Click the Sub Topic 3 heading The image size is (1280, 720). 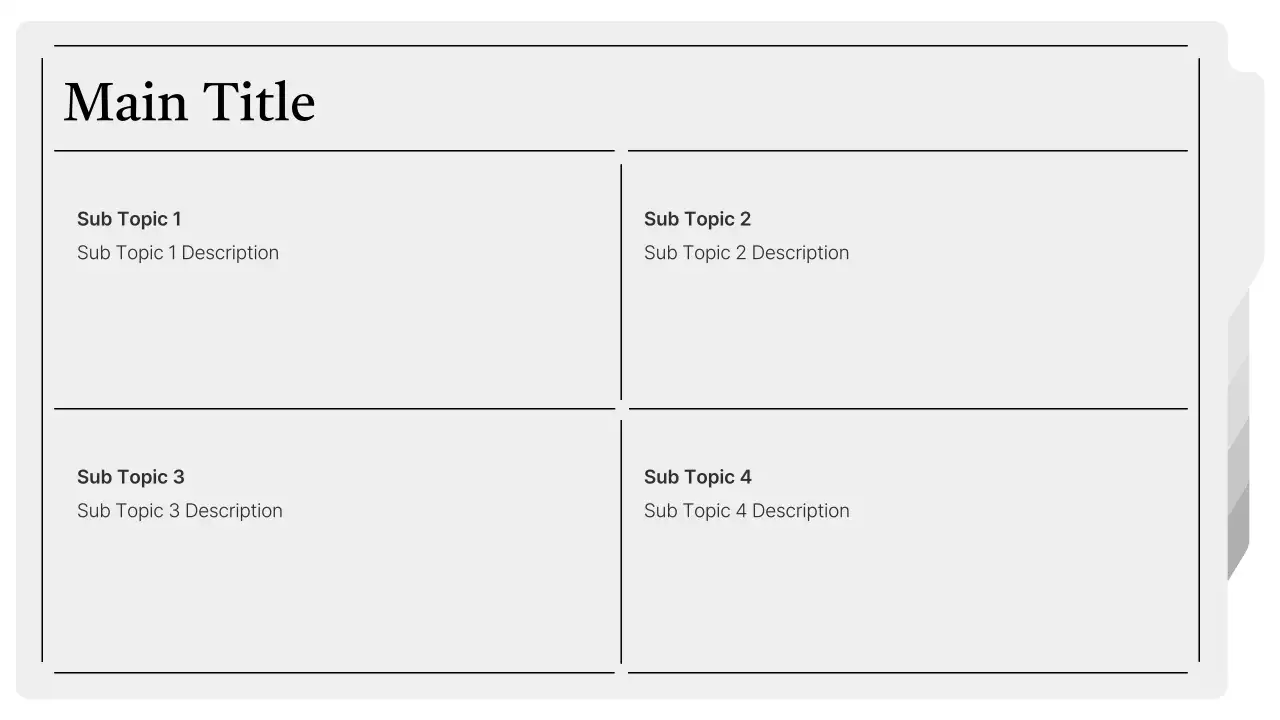pos(131,477)
